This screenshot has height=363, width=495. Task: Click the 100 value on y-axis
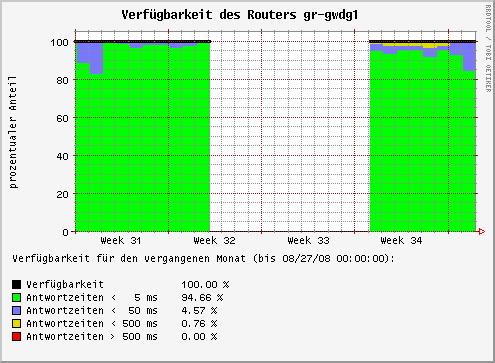click(59, 42)
